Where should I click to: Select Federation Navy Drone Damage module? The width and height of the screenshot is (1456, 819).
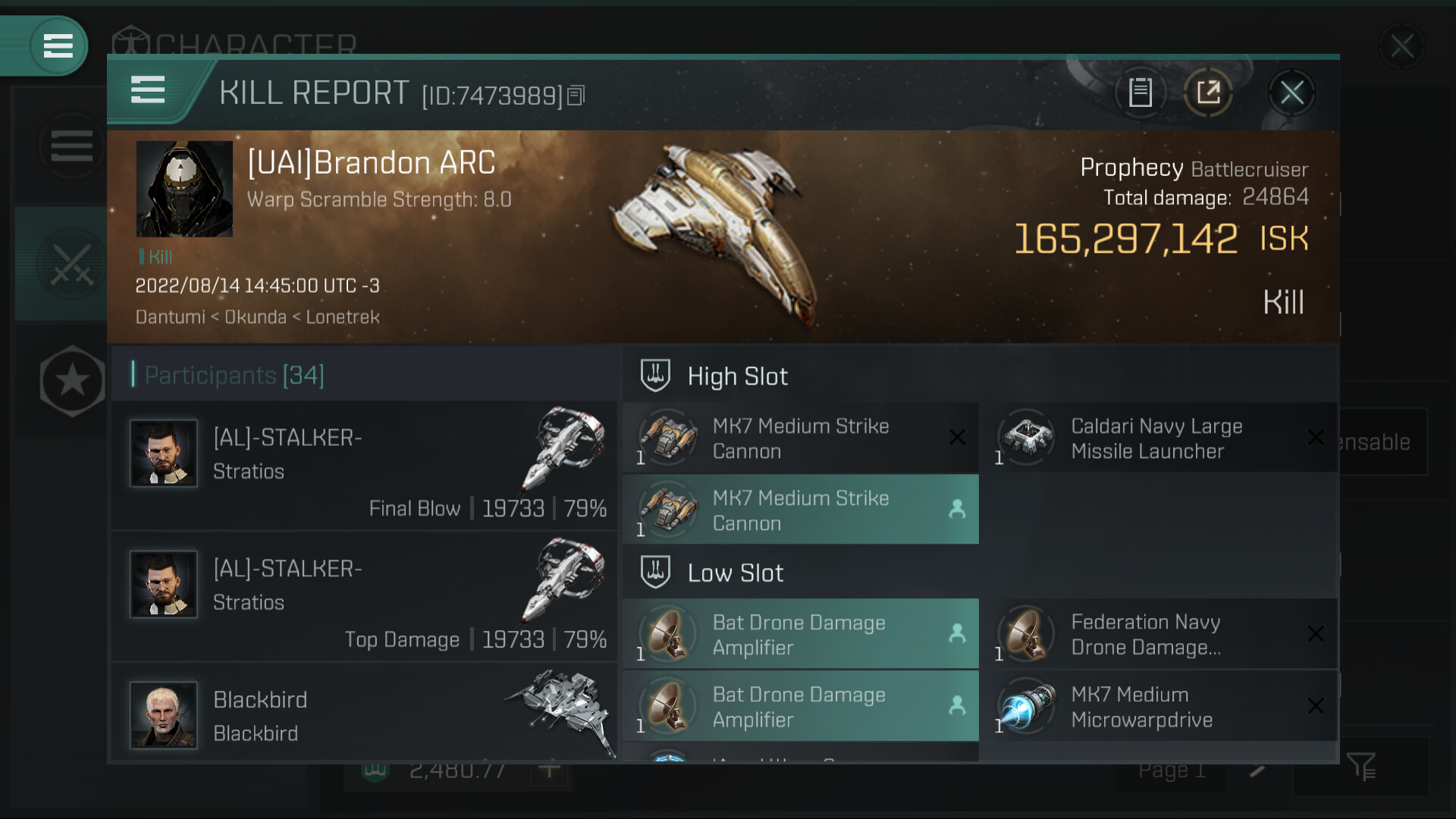(x=1159, y=634)
